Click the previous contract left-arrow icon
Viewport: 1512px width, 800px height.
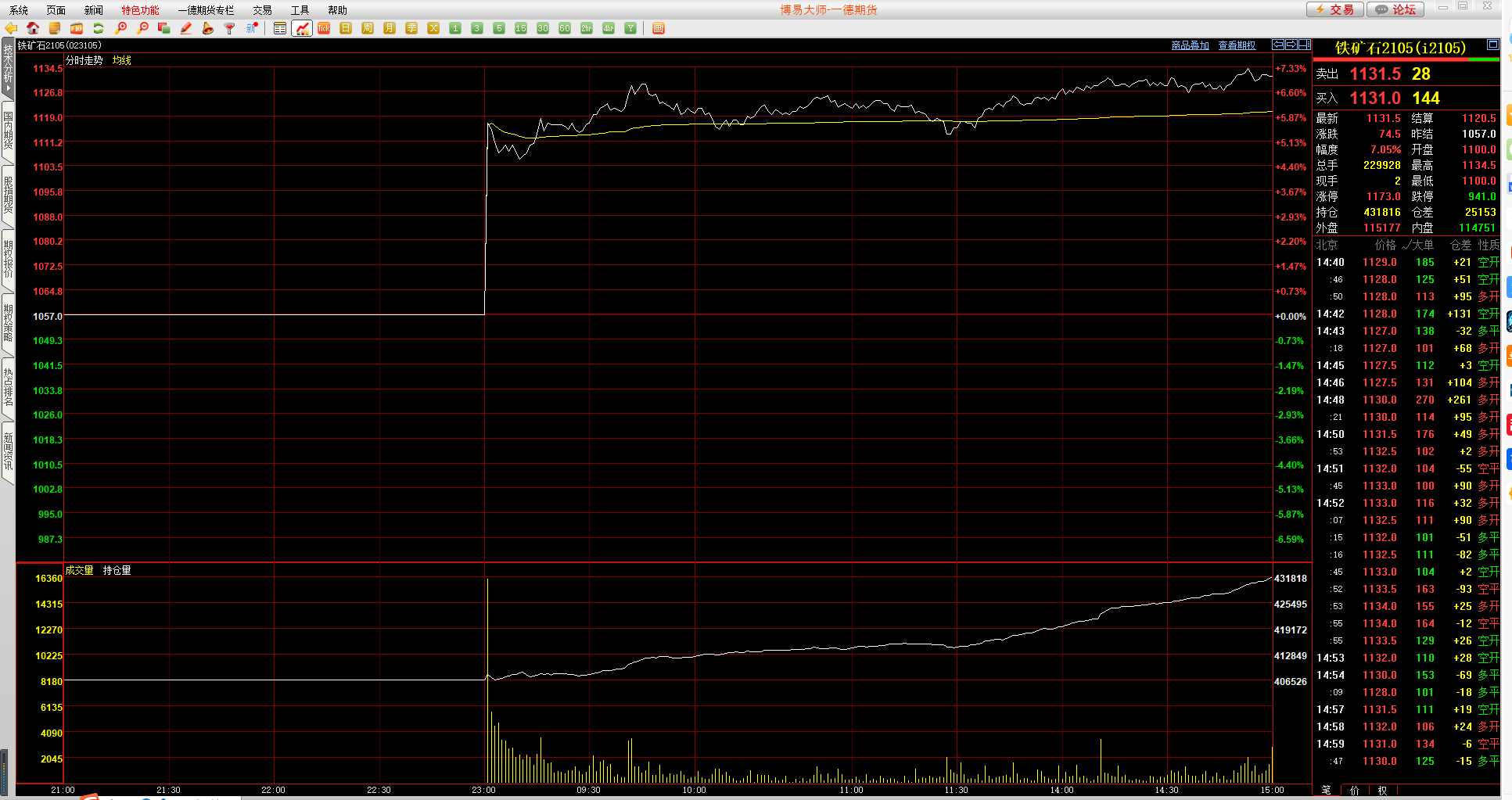pos(1278,45)
